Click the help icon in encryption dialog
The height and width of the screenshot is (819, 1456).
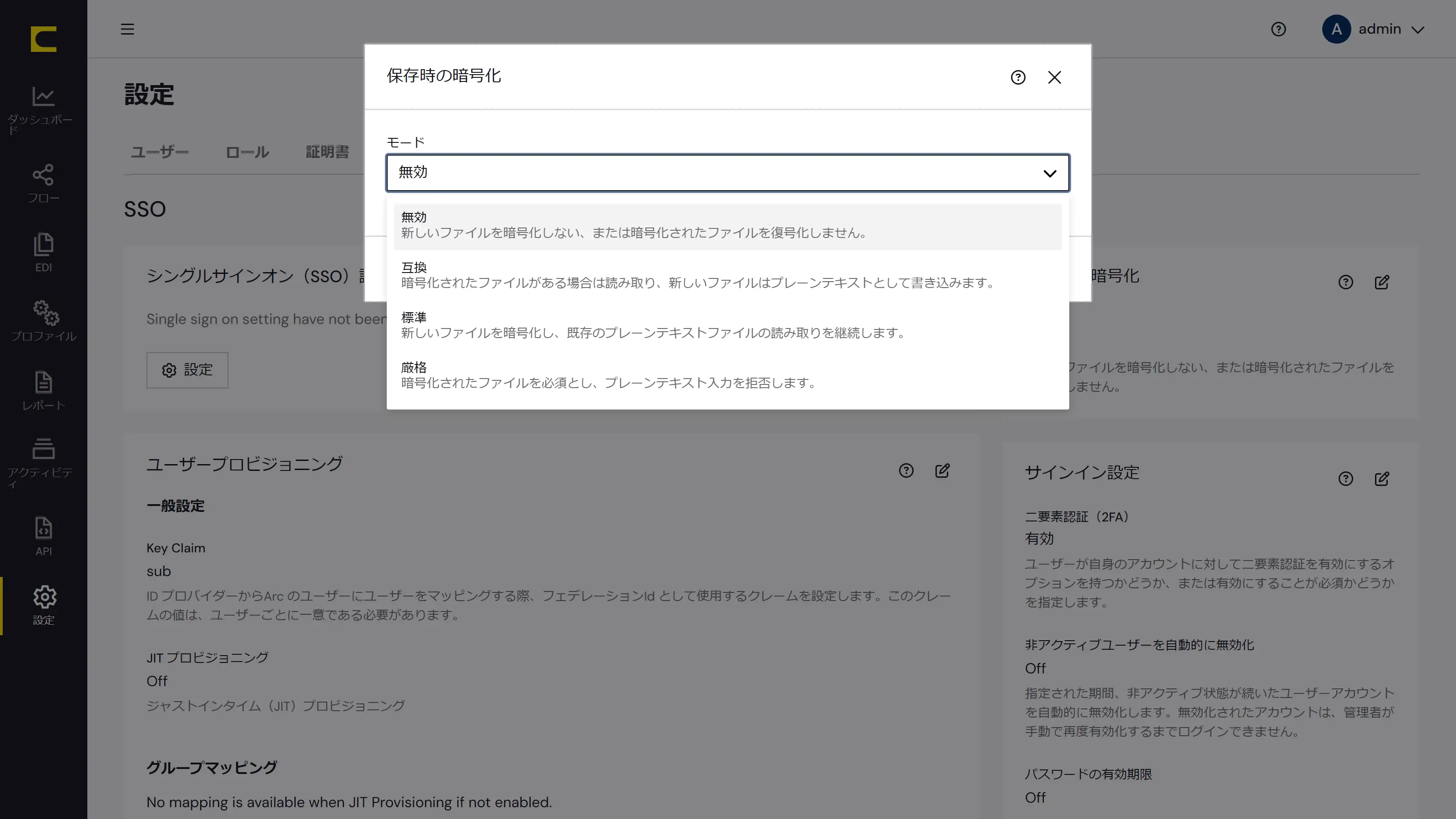tap(1018, 77)
